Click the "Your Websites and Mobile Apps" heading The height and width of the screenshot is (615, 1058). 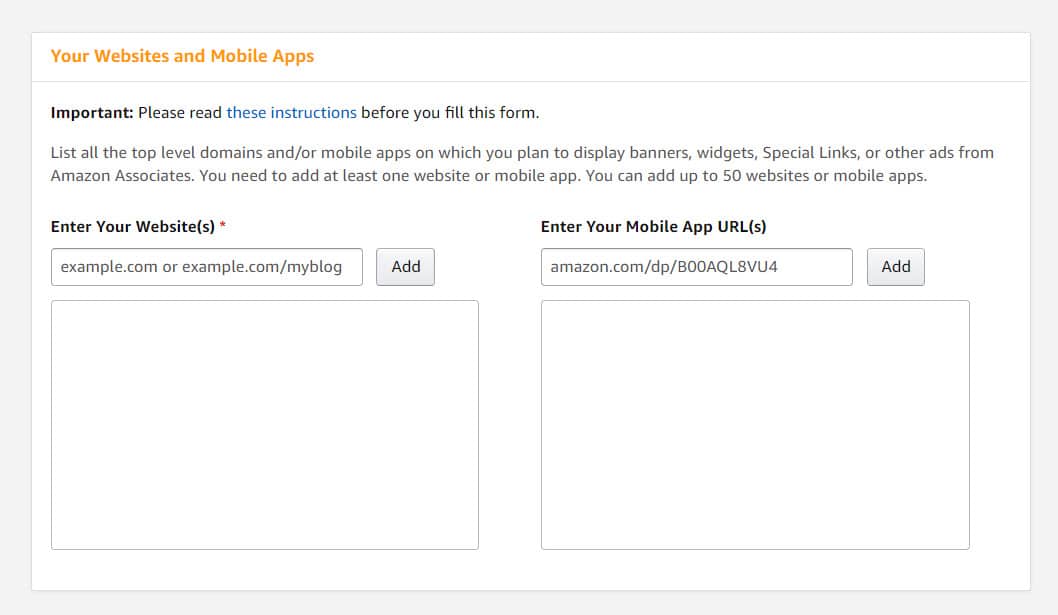click(x=182, y=55)
